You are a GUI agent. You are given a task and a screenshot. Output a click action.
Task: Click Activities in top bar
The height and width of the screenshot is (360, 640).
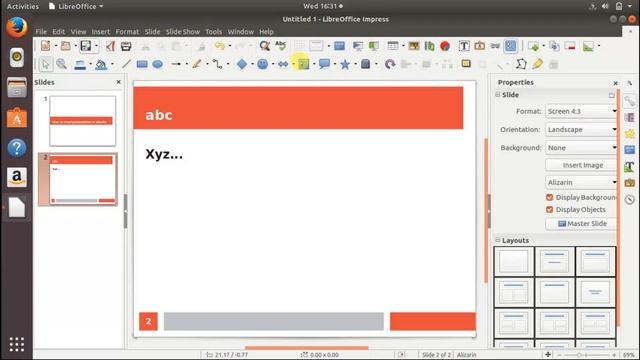[x=23, y=7]
